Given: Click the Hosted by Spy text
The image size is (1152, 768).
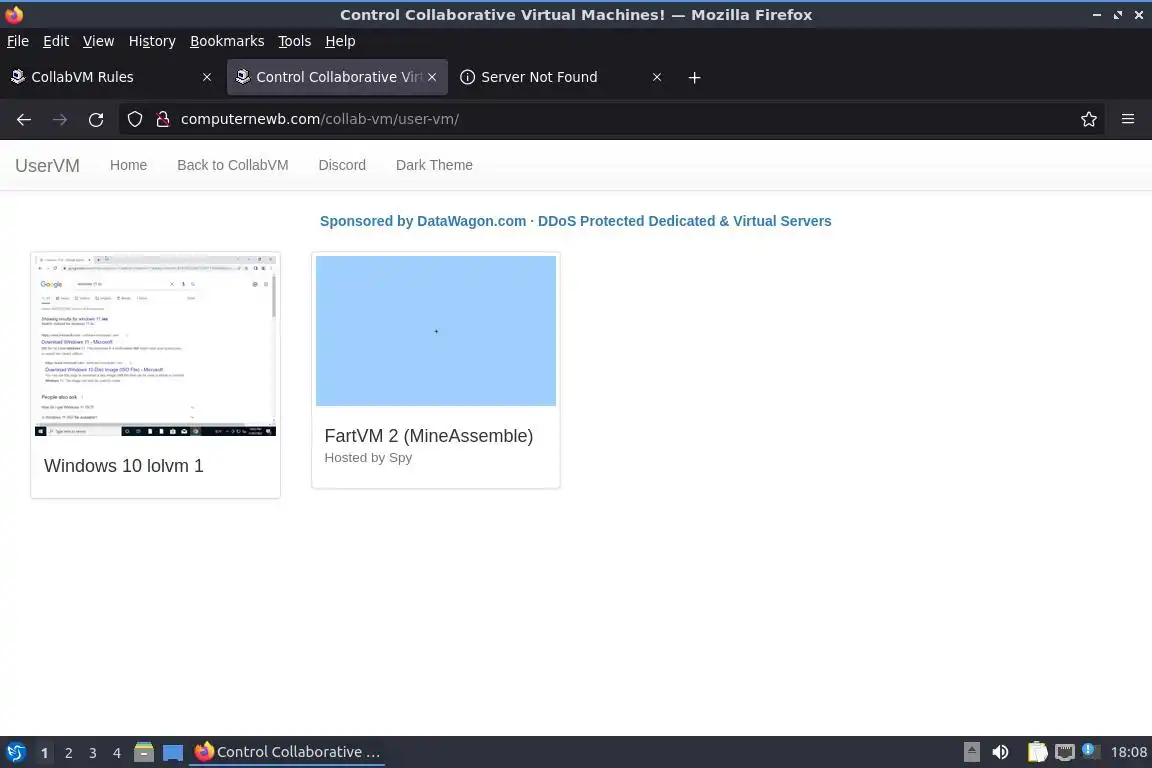Looking at the screenshot, I should [368, 458].
